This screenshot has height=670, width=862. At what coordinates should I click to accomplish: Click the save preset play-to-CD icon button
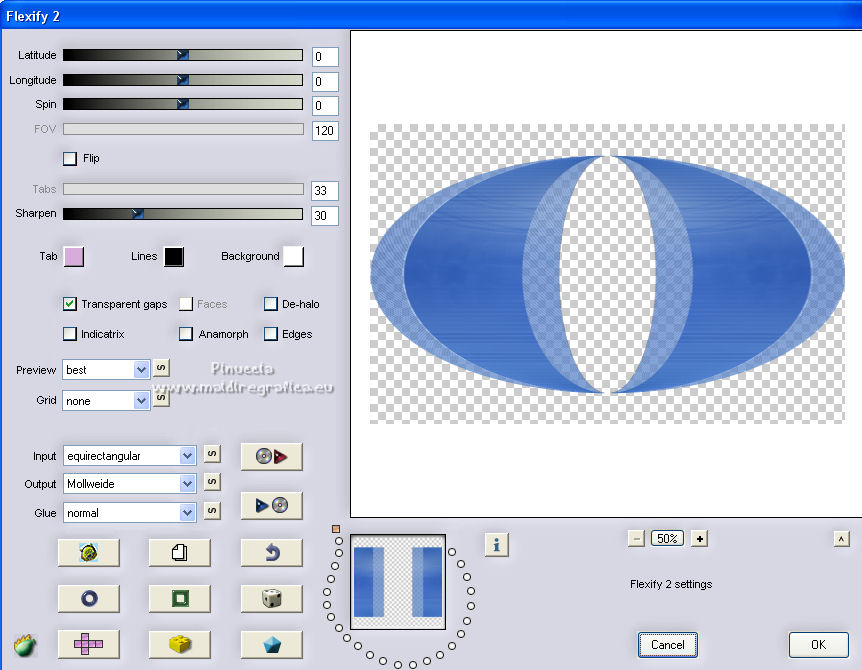(x=272, y=505)
